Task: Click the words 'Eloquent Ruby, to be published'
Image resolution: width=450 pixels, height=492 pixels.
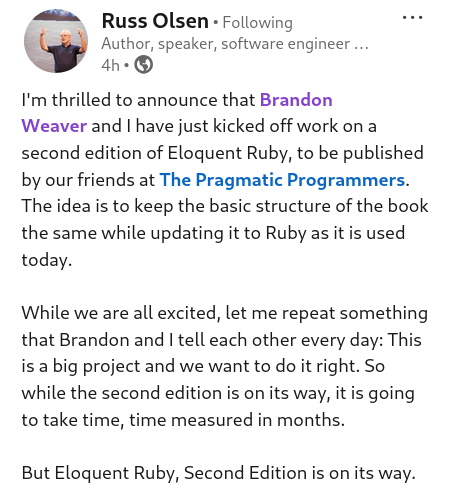Action: coord(295,153)
